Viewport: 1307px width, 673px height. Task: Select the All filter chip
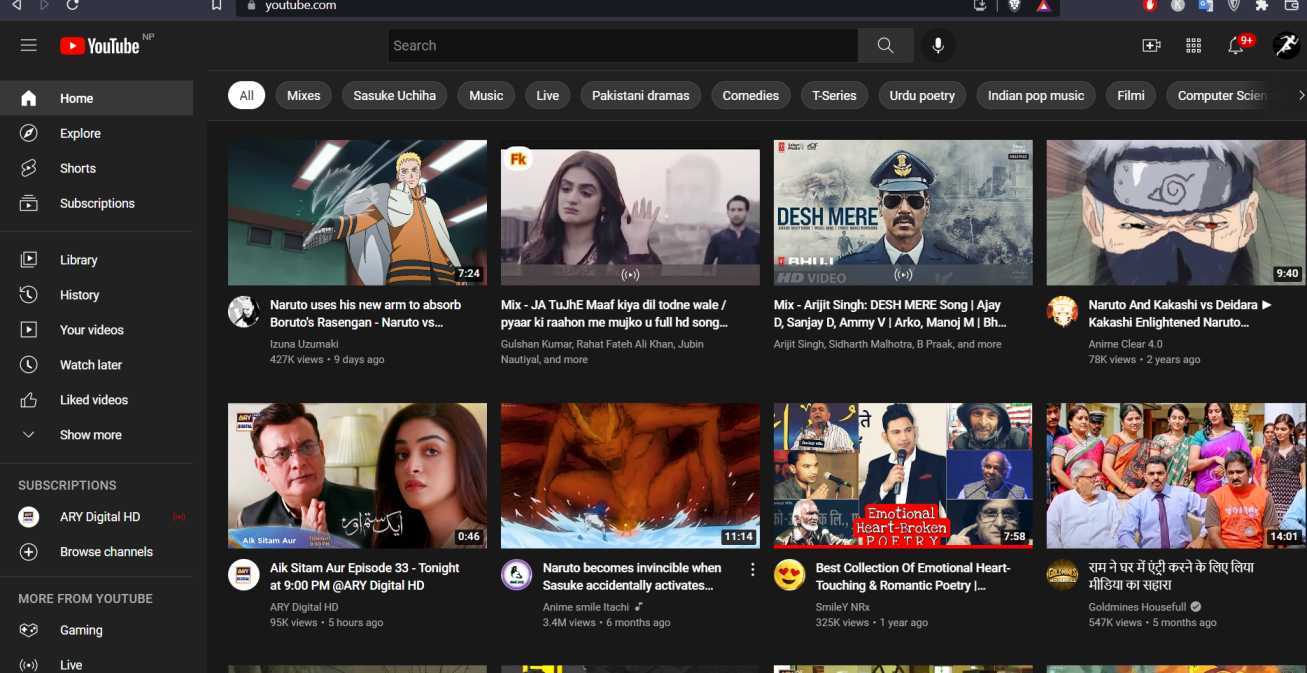(x=246, y=96)
